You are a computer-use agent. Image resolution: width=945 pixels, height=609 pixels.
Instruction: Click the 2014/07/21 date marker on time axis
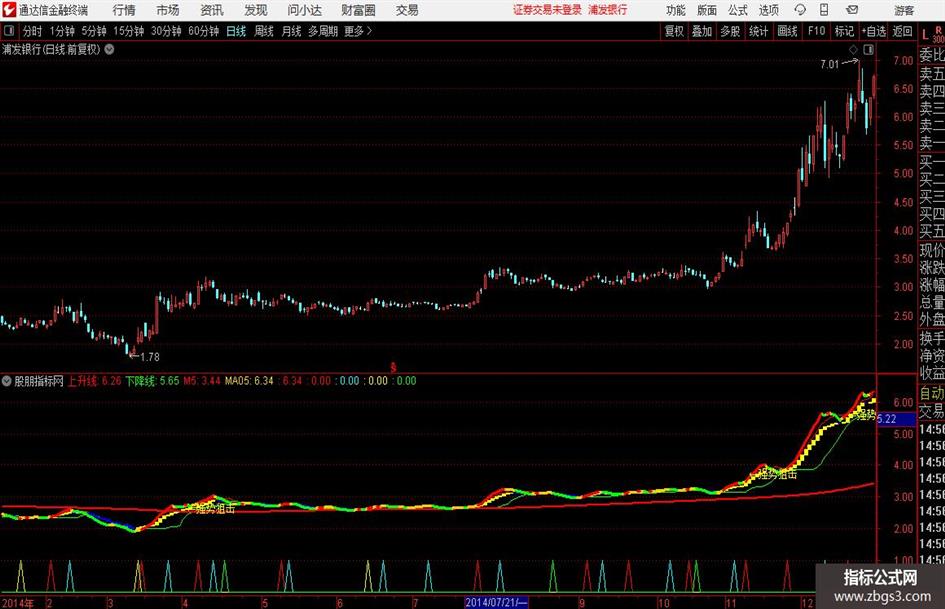tap(496, 602)
